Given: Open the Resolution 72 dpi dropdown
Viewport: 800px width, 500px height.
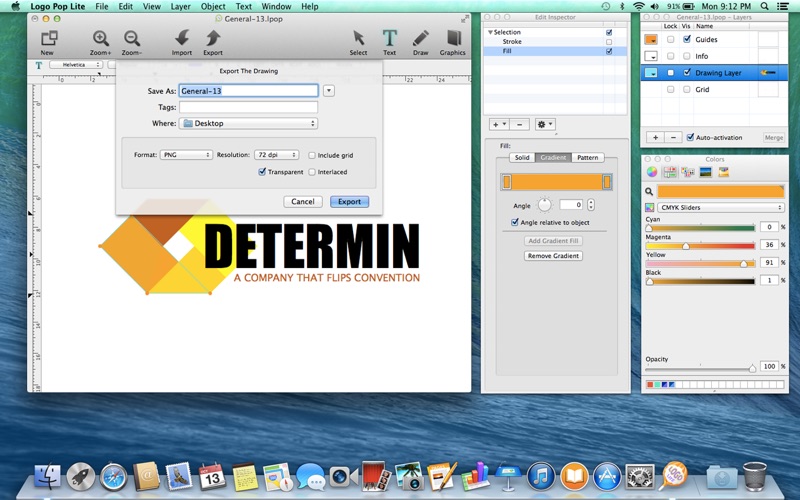Looking at the screenshot, I should tap(276, 155).
